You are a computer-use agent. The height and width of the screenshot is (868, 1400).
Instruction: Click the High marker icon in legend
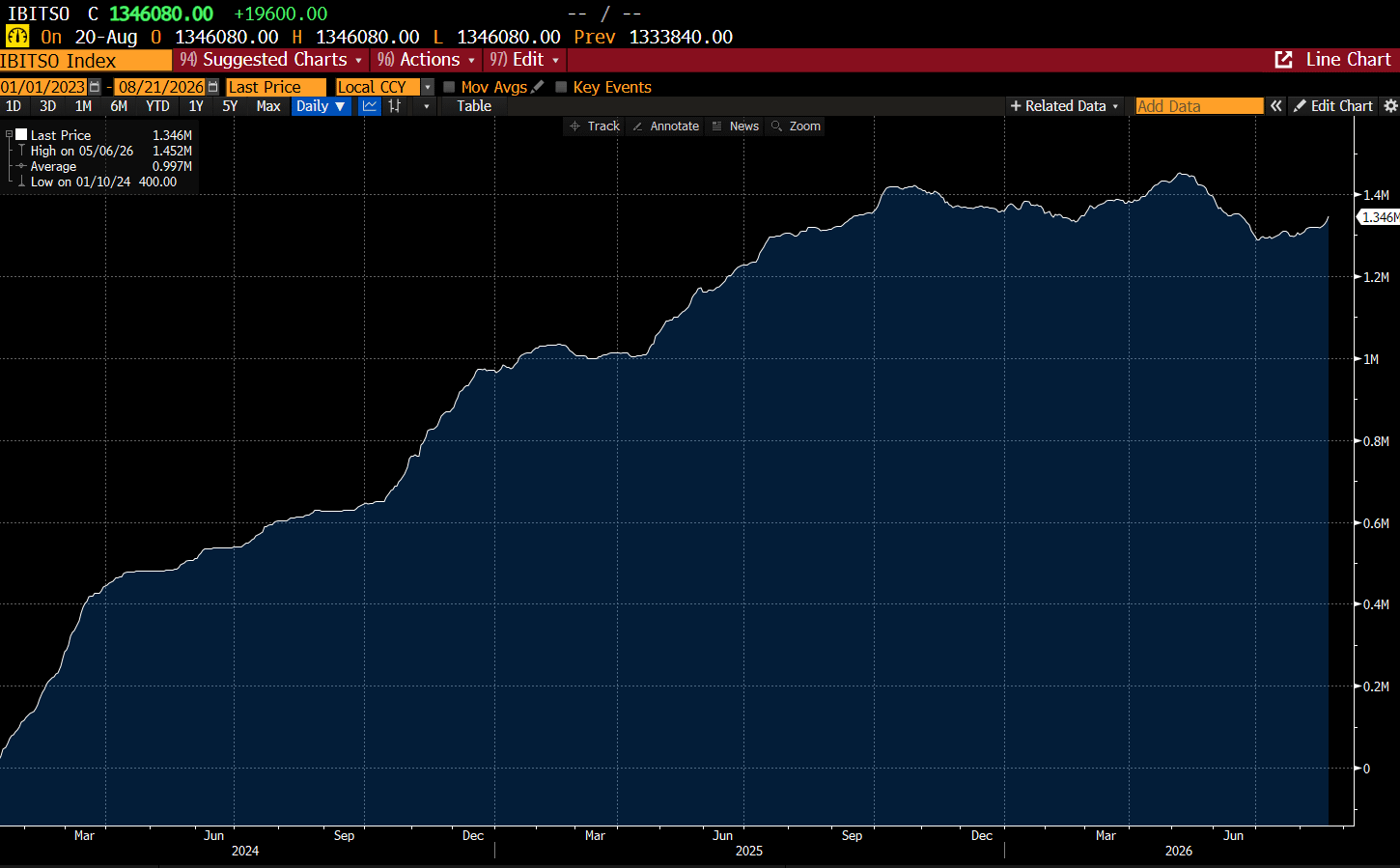click(21, 151)
